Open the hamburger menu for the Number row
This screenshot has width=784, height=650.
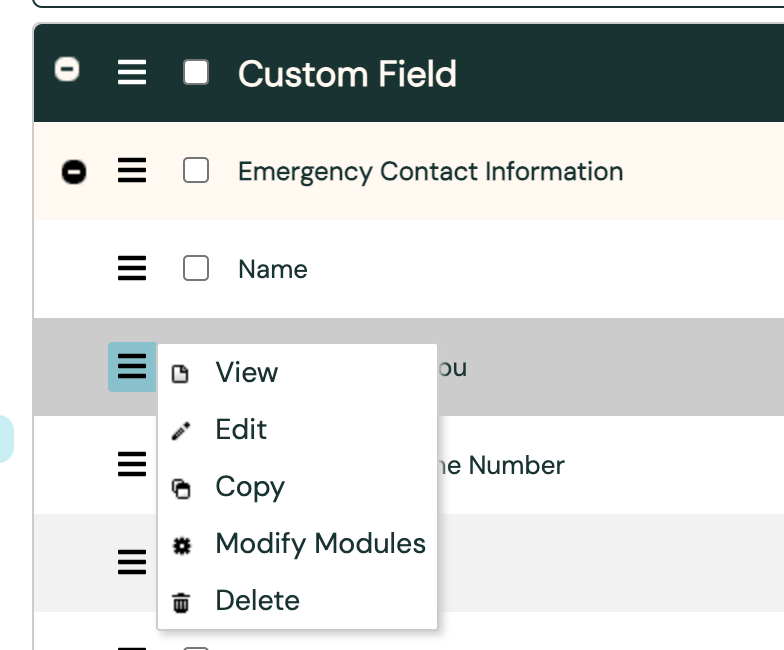[x=132, y=465]
